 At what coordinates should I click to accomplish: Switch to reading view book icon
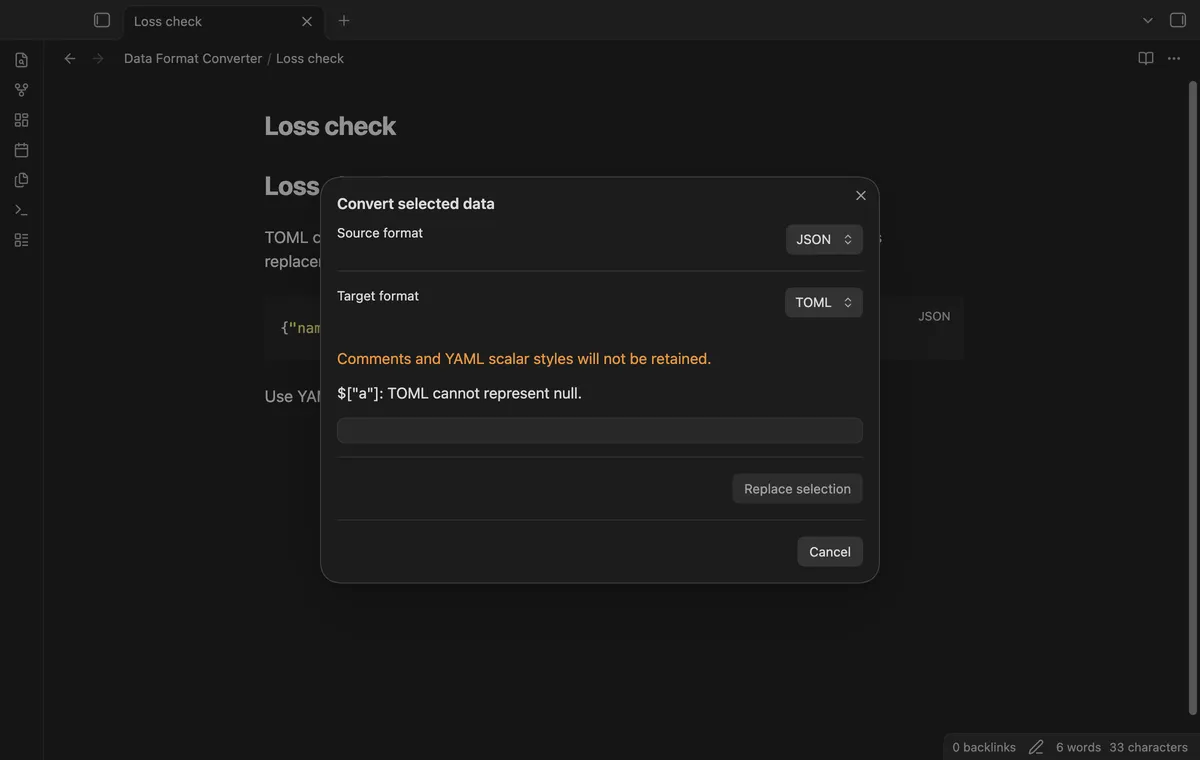[1146, 58]
